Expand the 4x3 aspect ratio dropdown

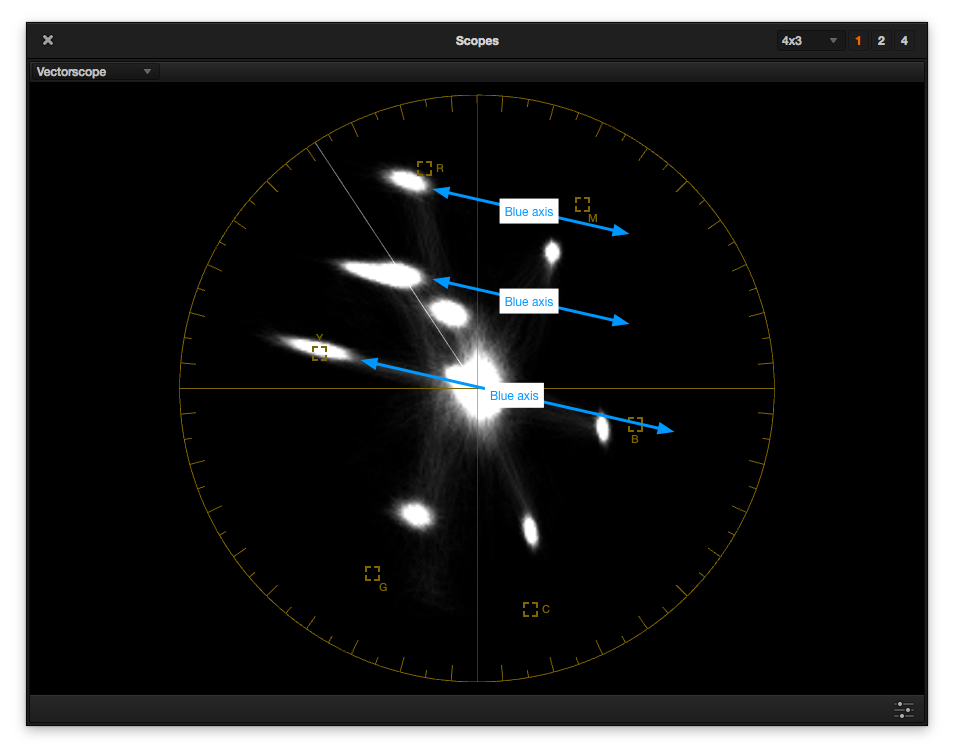[x=809, y=41]
